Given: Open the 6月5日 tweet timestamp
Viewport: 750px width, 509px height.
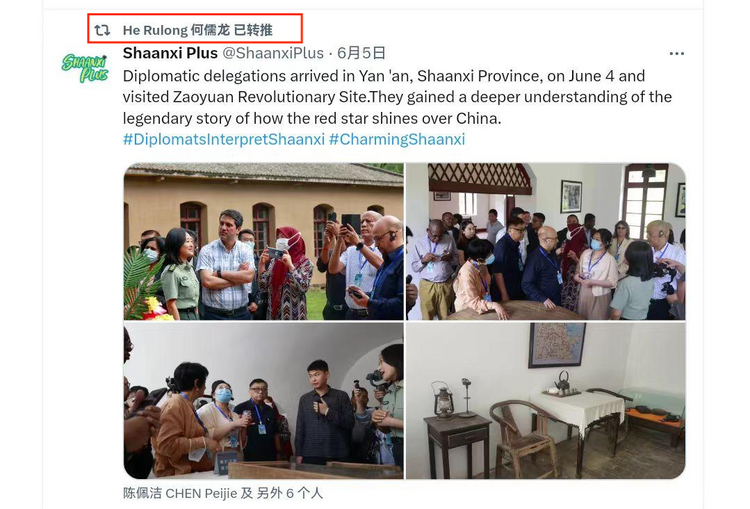Looking at the screenshot, I should point(361,53).
